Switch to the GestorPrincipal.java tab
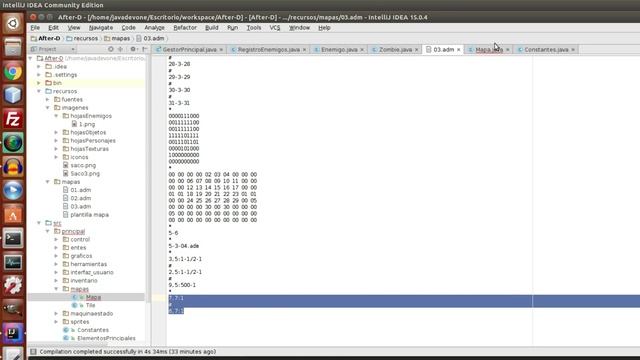The height and width of the screenshot is (360, 640). [189, 49]
